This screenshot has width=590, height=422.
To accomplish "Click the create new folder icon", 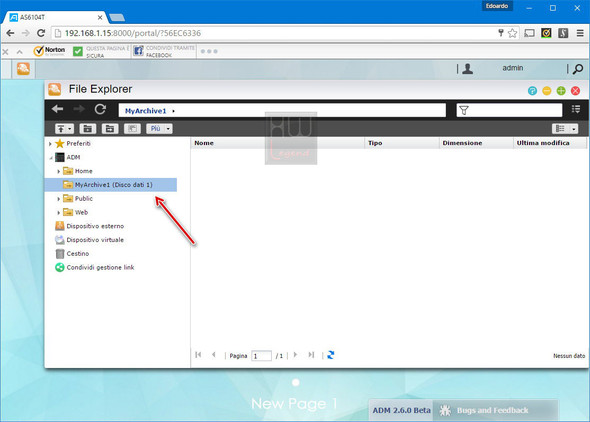I will 88,129.
